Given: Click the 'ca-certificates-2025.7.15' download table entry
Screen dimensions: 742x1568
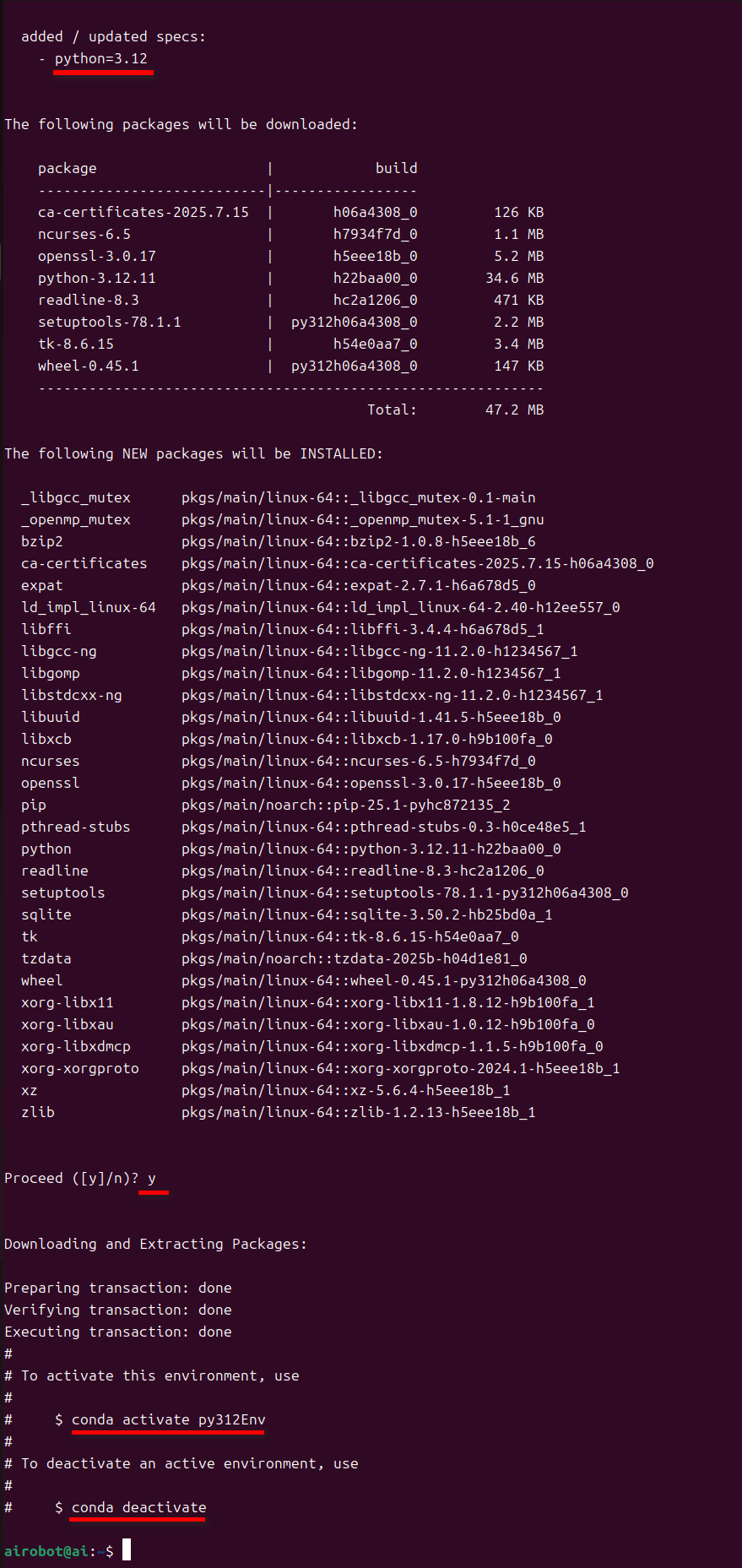Looking at the screenshot, I should tap(144, 212).
